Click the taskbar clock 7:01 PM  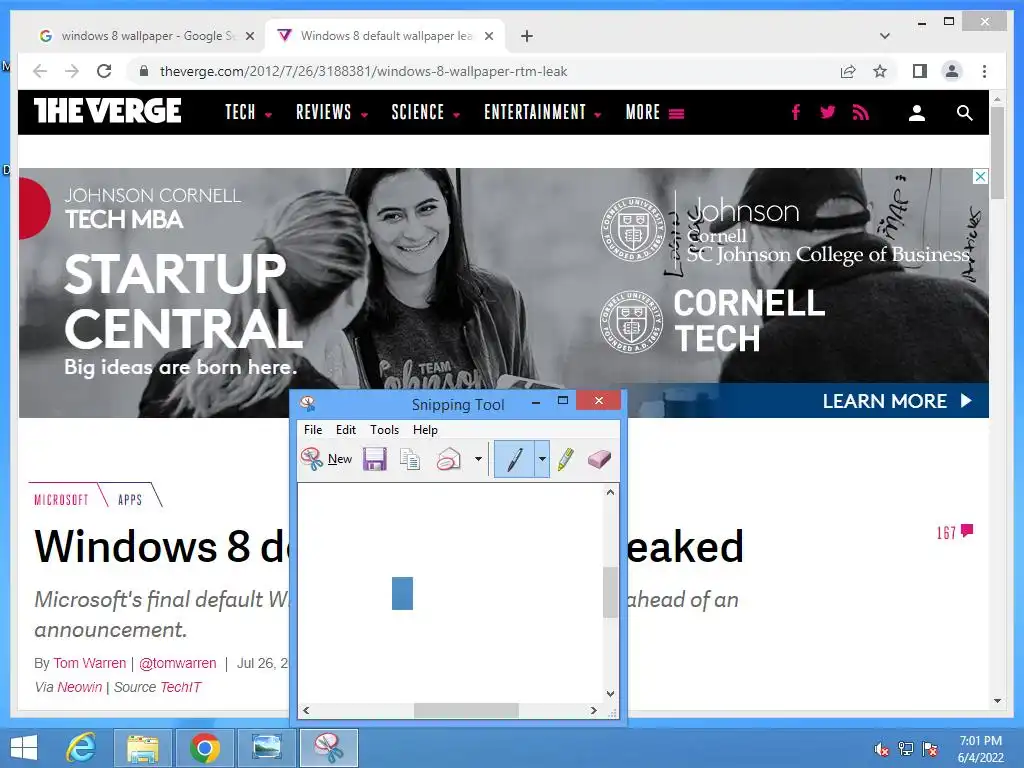point(980,748)
